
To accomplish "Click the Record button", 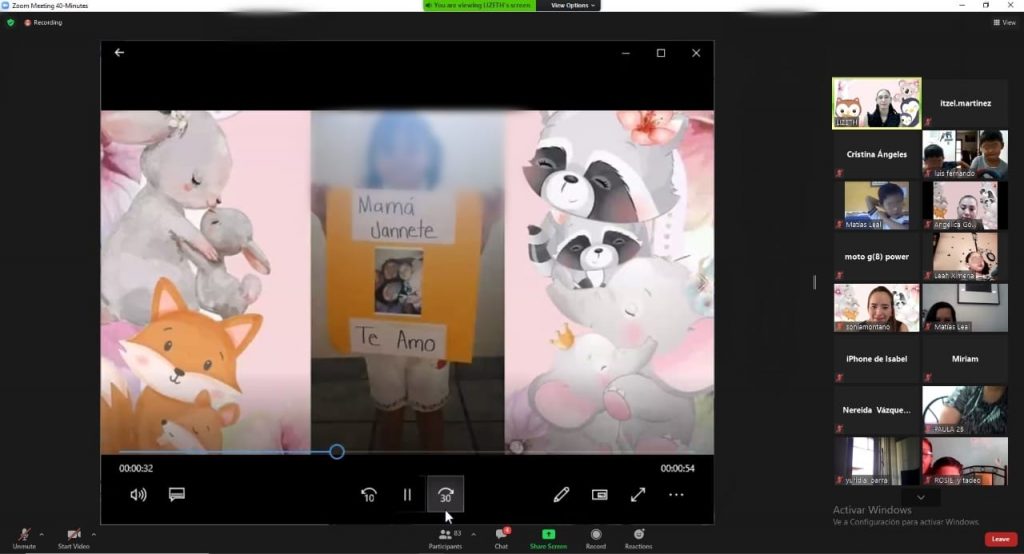I will (596, 538).
